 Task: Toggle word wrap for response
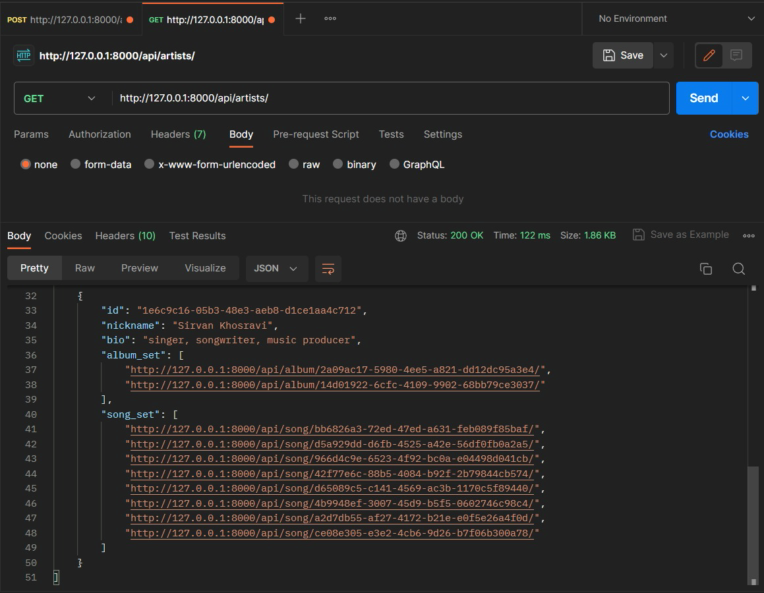[x=328, y=268]
